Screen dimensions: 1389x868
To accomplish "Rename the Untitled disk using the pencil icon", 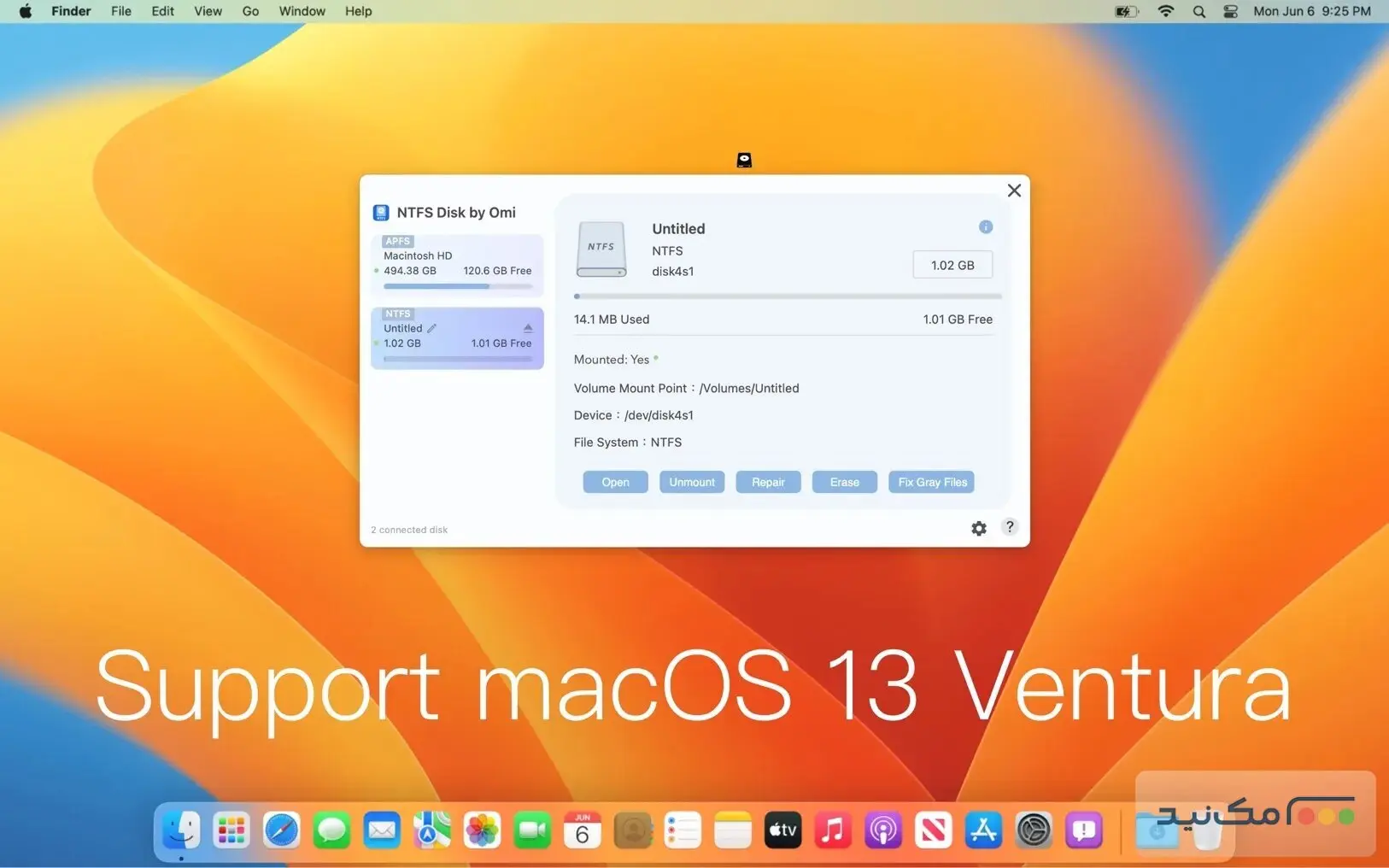I will (432, 327).
